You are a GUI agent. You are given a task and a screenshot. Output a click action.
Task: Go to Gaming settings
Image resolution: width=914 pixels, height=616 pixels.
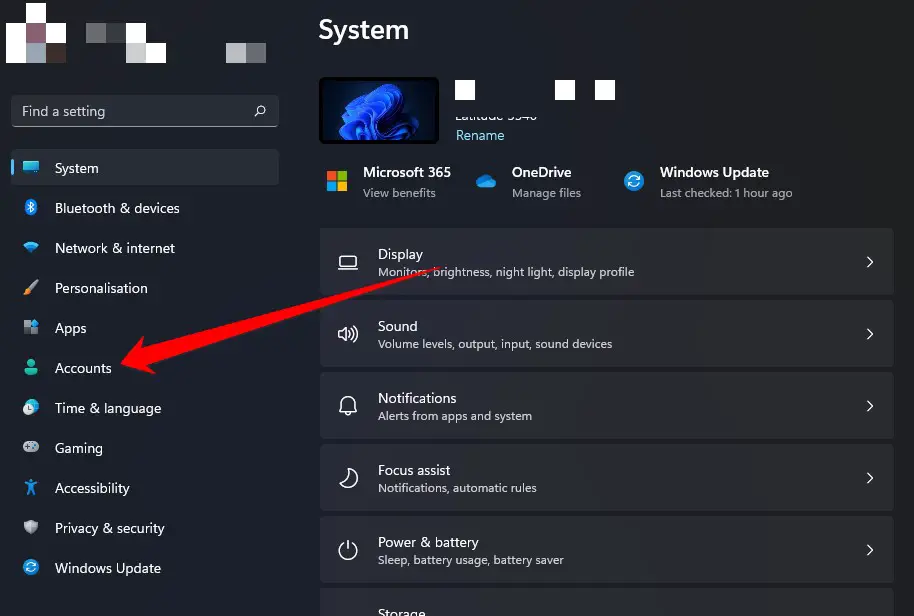(x=145, y=448)
